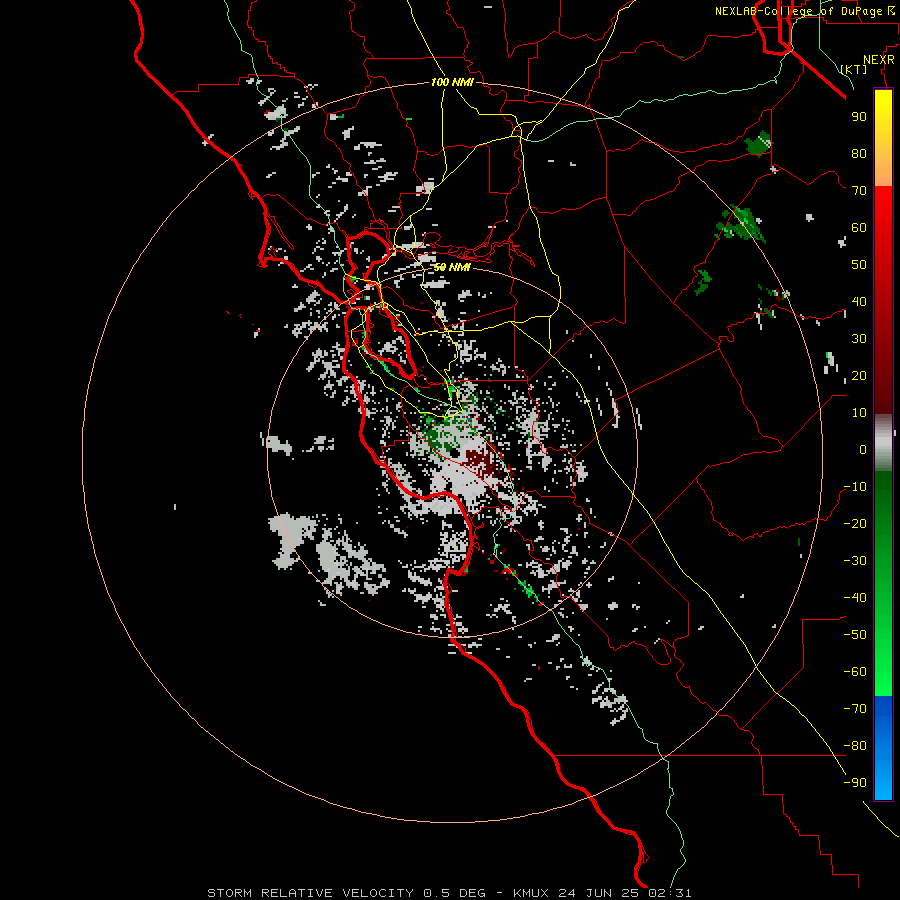
Task: Select the -70 value on the velocity scale
Action: (855, 709)
